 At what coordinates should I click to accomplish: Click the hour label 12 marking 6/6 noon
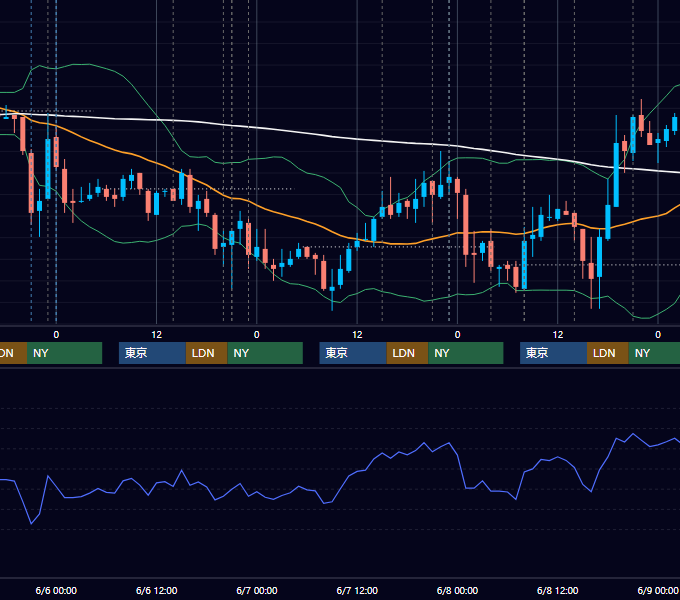[157, 335]
